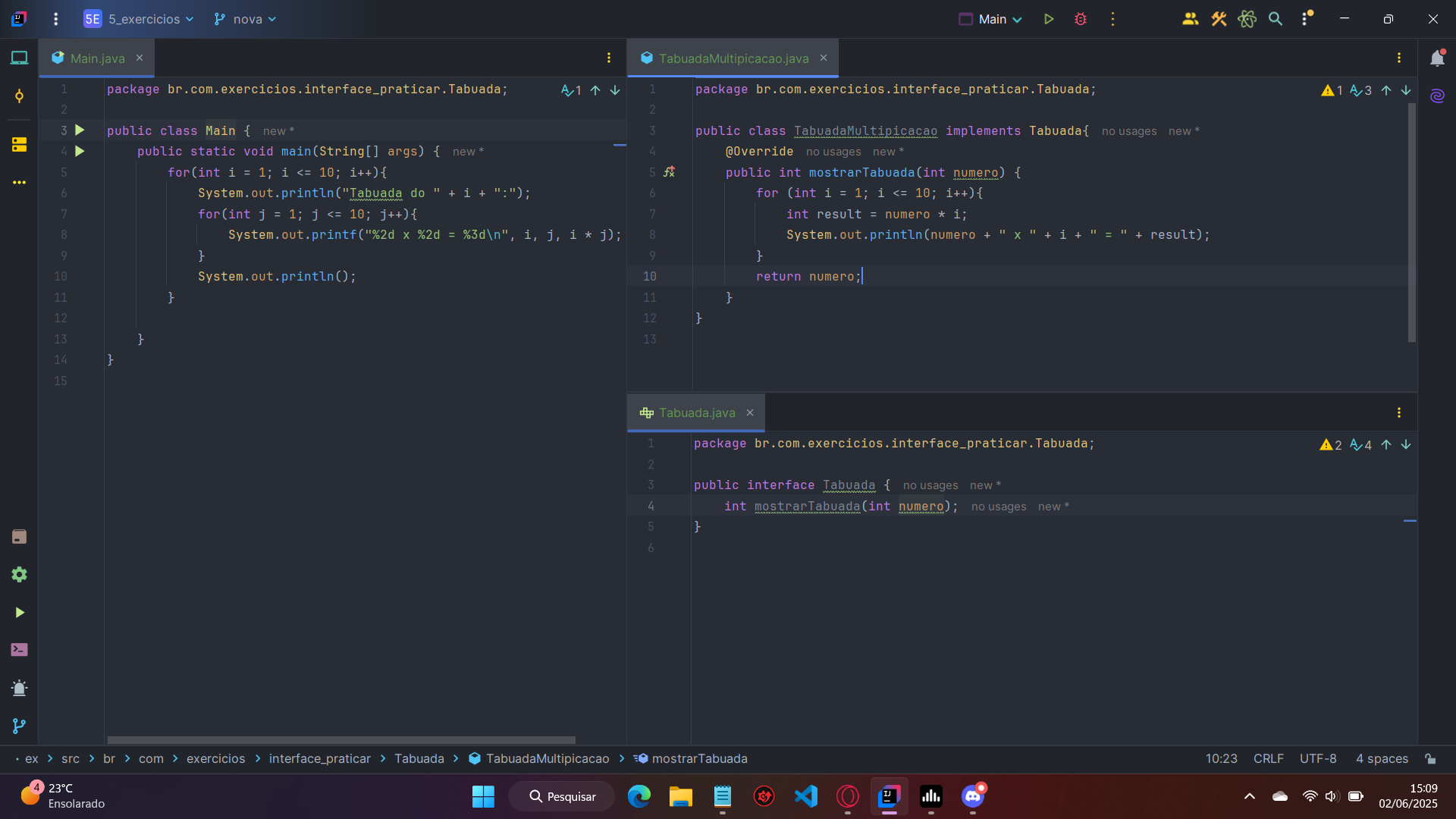The height and width of the screenshot is (819, 1456).
Task: Click the horizontal scrollbar of Main.java editor
Action: 341,740
